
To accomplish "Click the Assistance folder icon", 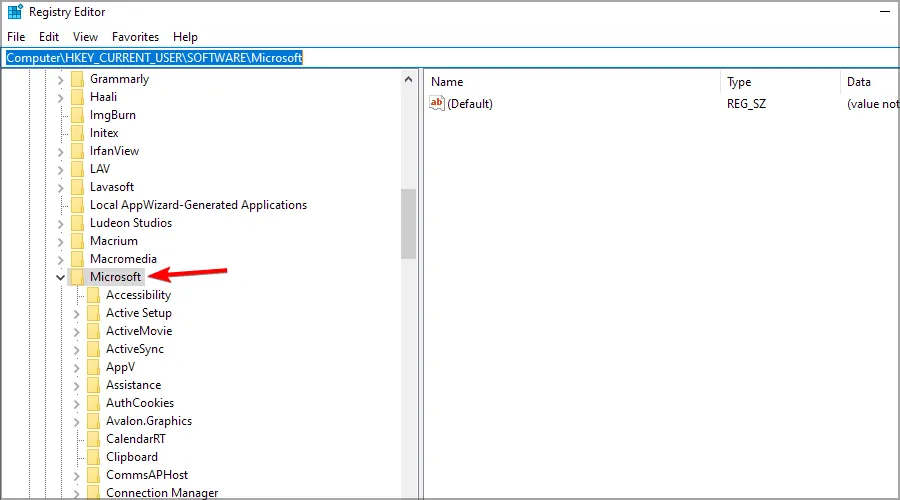I will [x=94, y=385].
